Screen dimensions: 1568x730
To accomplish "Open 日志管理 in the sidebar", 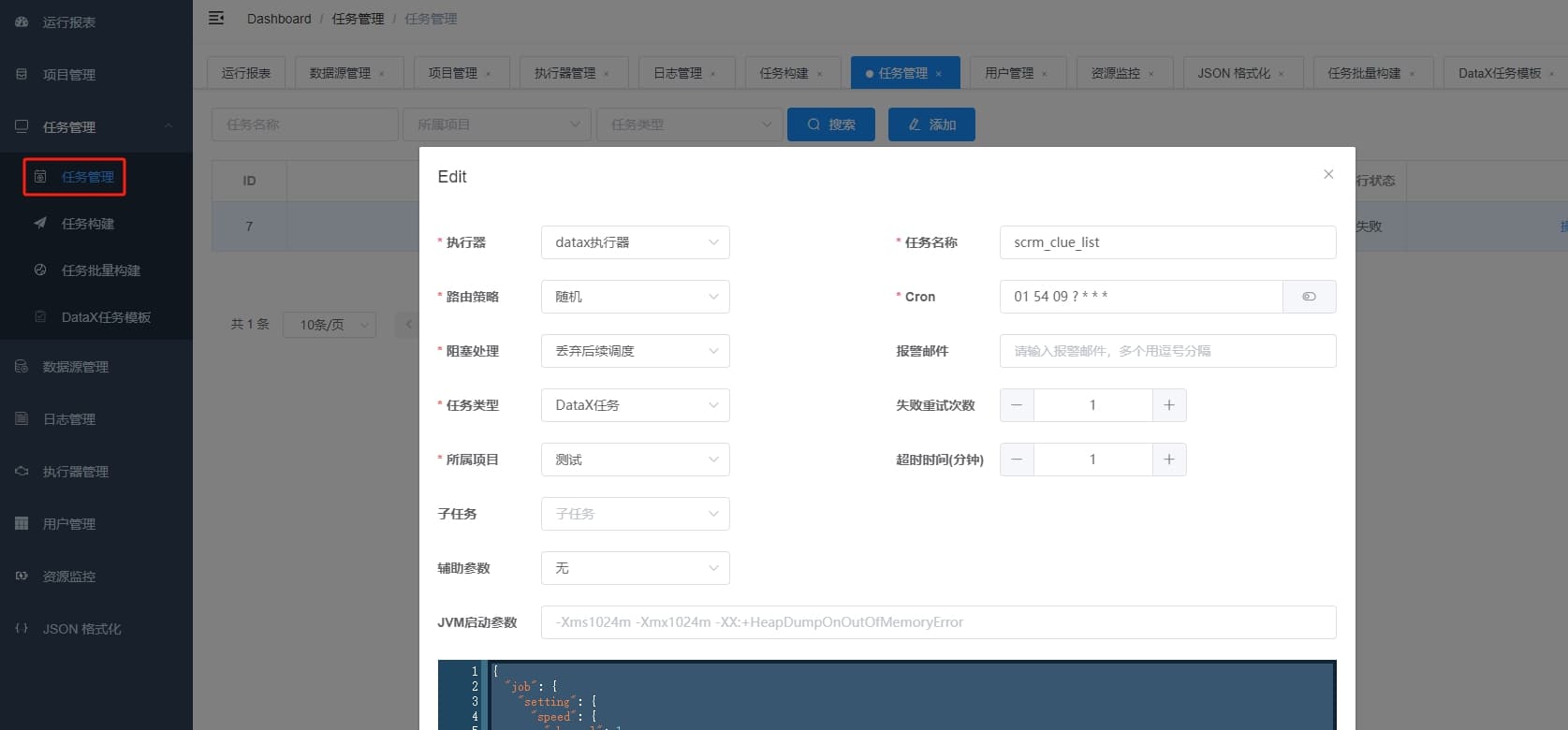I will point(96,419).
